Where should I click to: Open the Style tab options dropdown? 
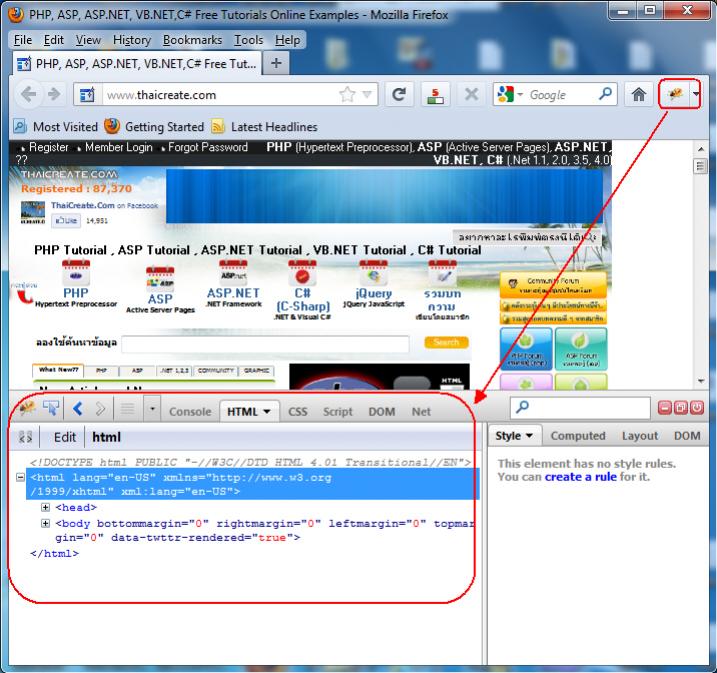(x=530, y=436)
